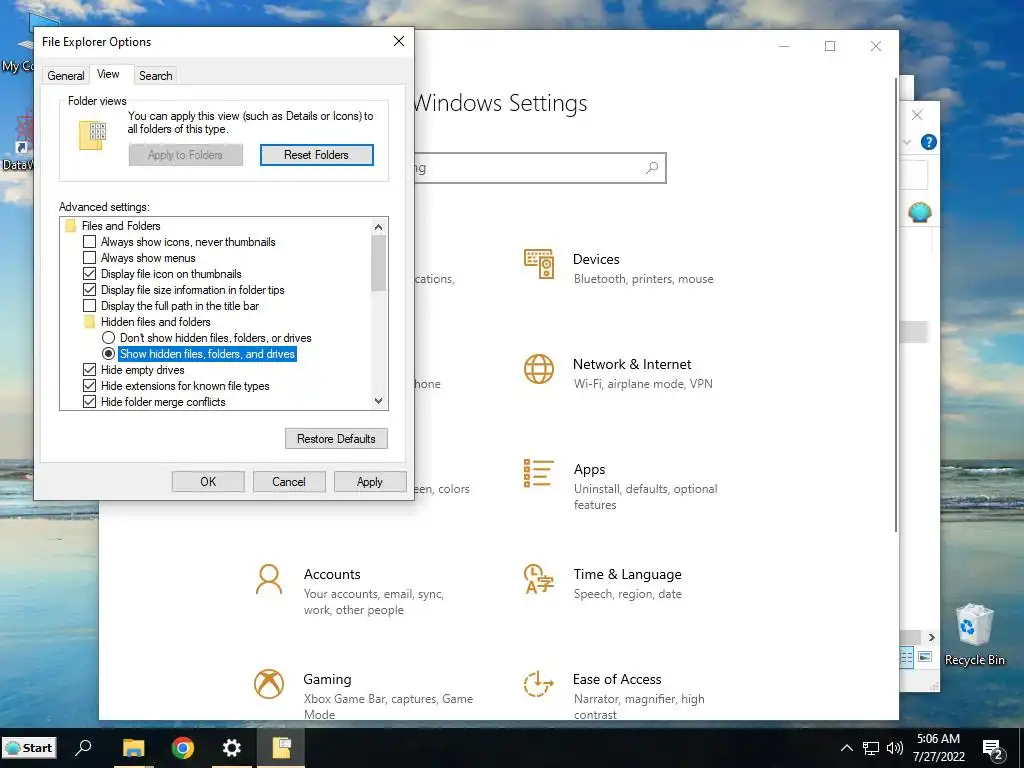1024x768 pixels.
Task: Switch to the Search tab
Action: 155,76
